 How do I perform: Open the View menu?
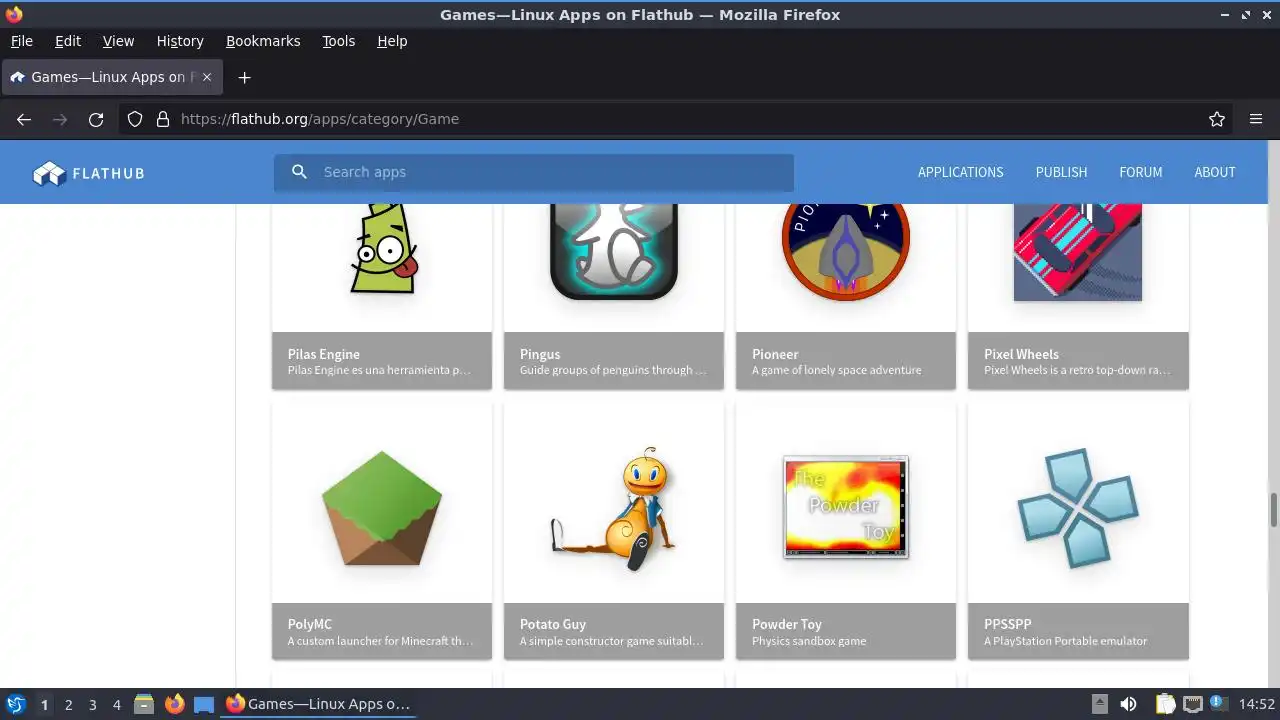click(x=118, y=41)
